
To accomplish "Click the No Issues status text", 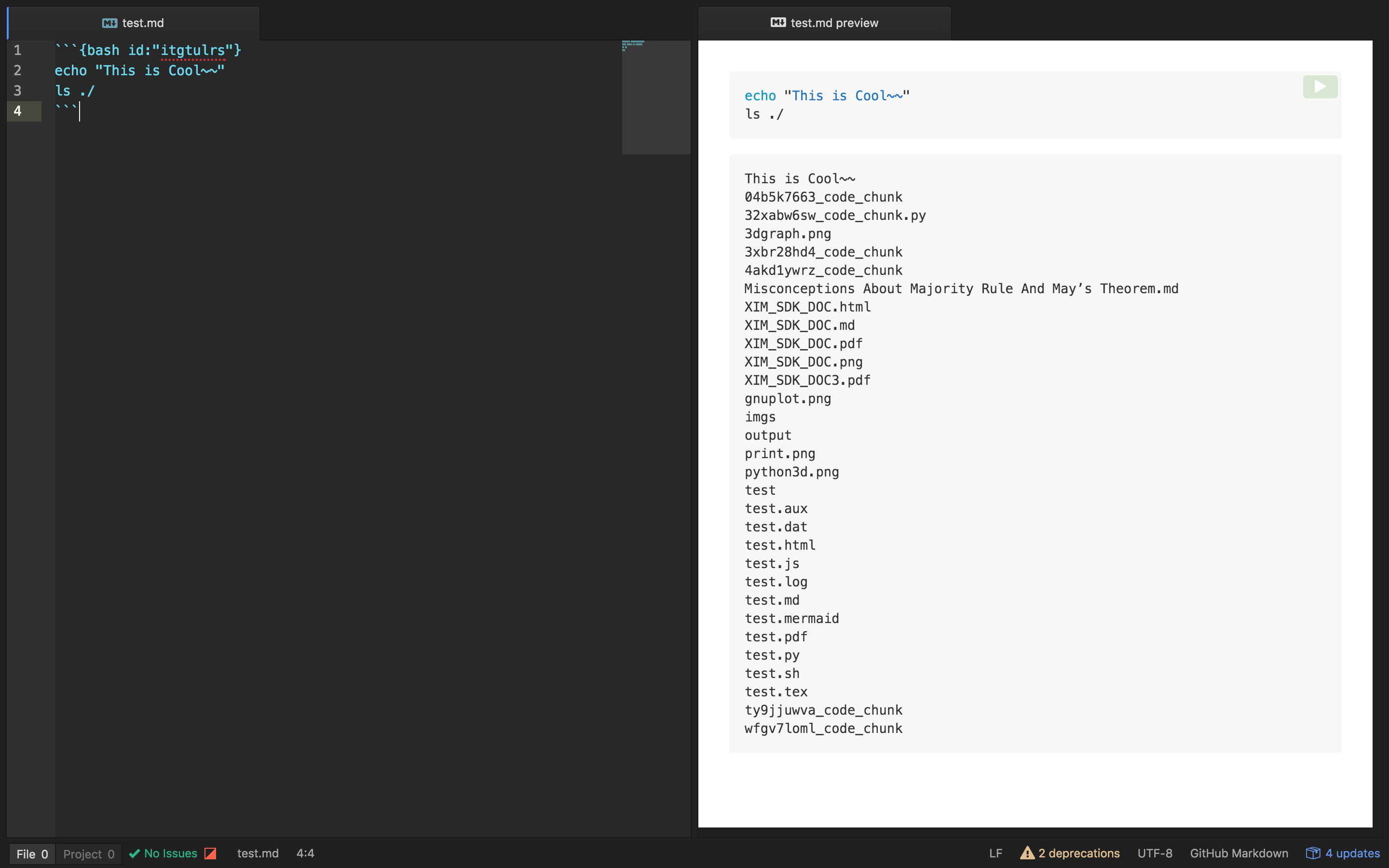I will pyautogui.click(x=170, y=853).
